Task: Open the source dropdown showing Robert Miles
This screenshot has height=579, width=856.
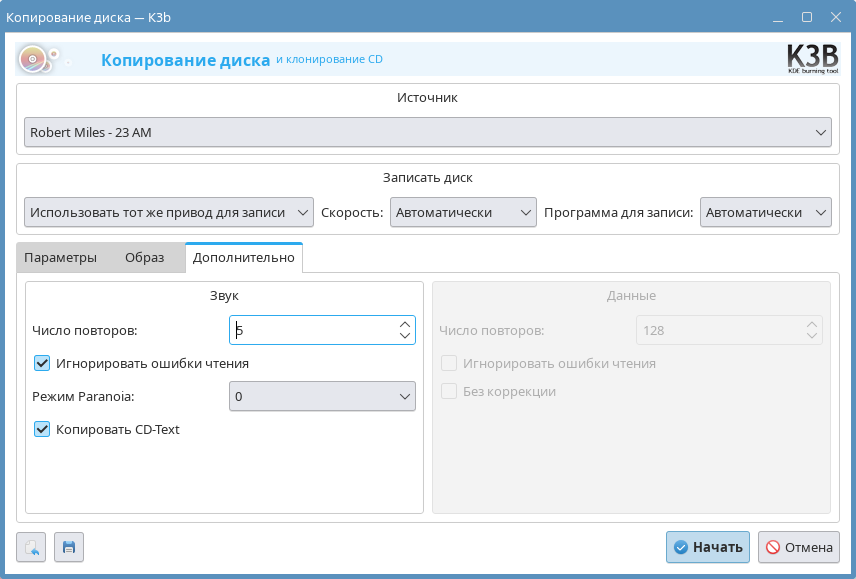Action: tap(427, 132)
